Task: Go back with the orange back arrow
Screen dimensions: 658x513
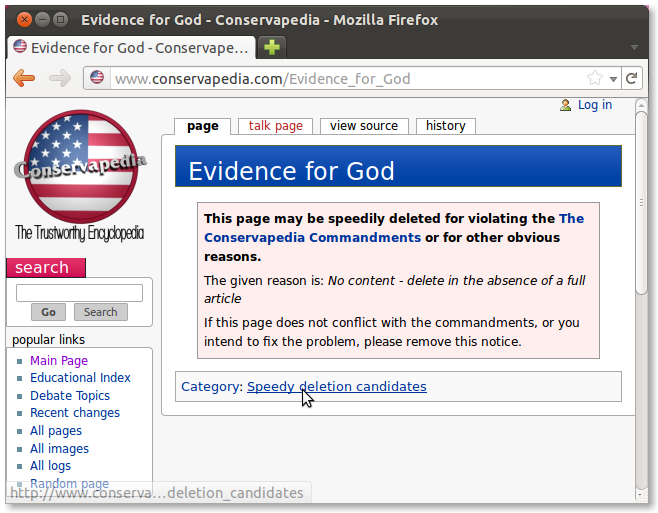Action: pos(24,78)
